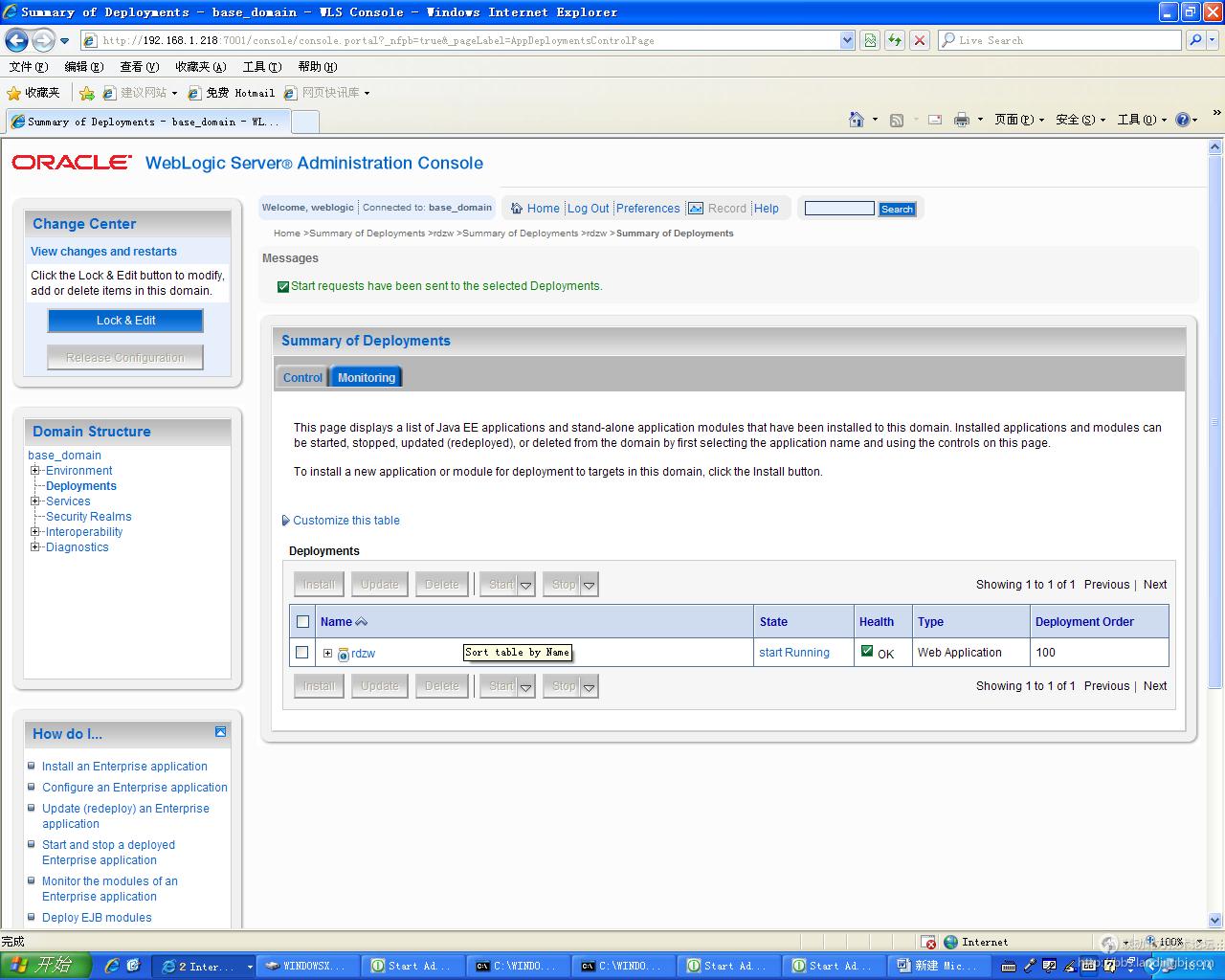Check the select-all checkbox in table header
1225x980 pixels.
pyautogui.click(x=303, y=622)
